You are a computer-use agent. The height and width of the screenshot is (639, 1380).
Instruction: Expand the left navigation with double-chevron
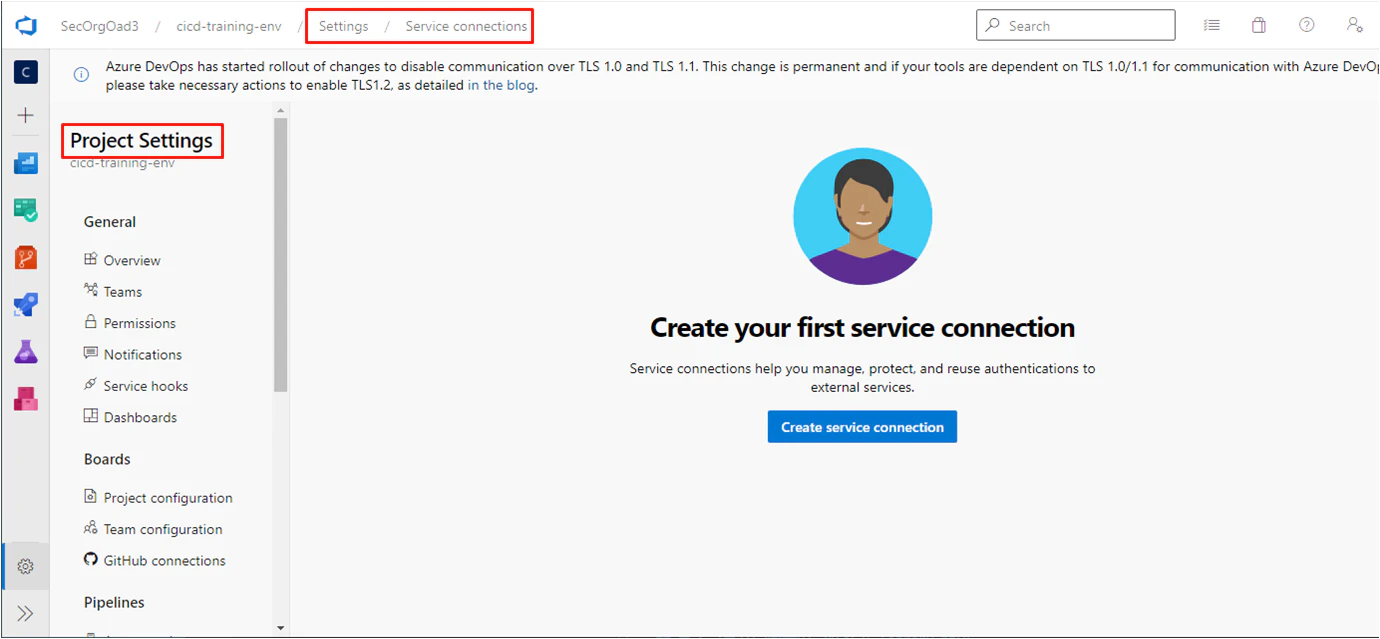(x=26, y=614)
